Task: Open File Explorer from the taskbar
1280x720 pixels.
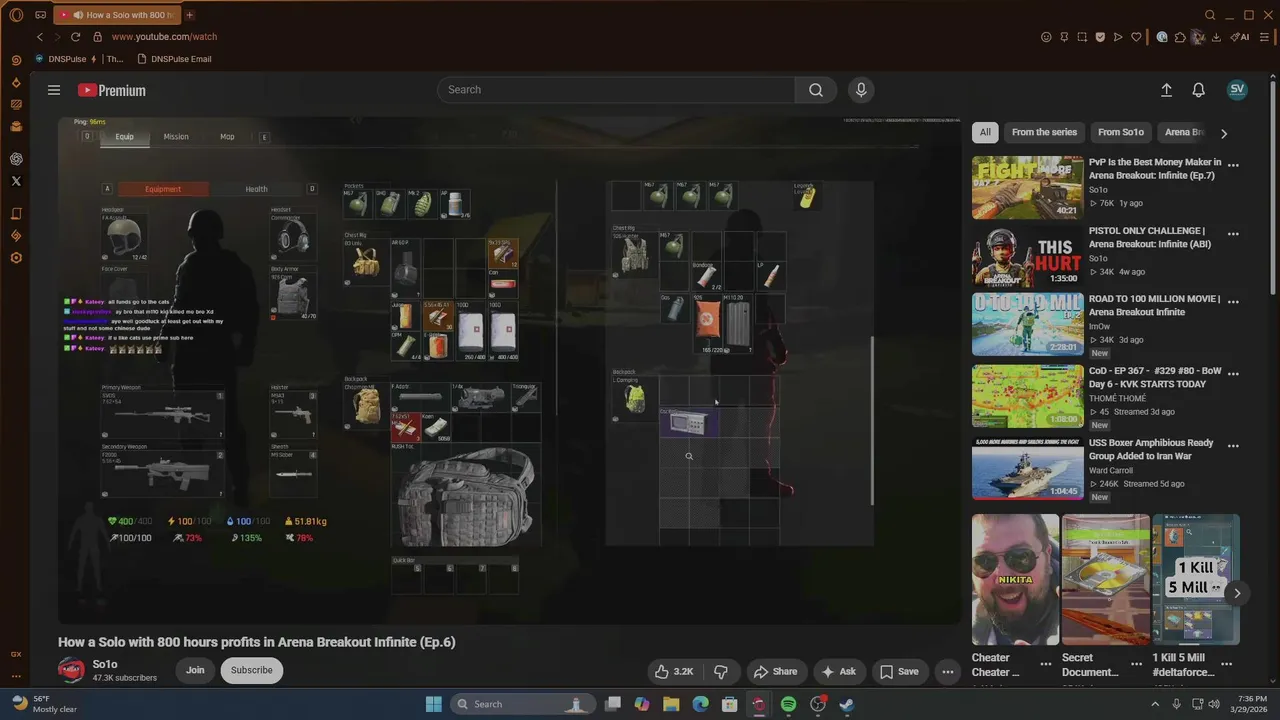Action: (x=671, y=704)
